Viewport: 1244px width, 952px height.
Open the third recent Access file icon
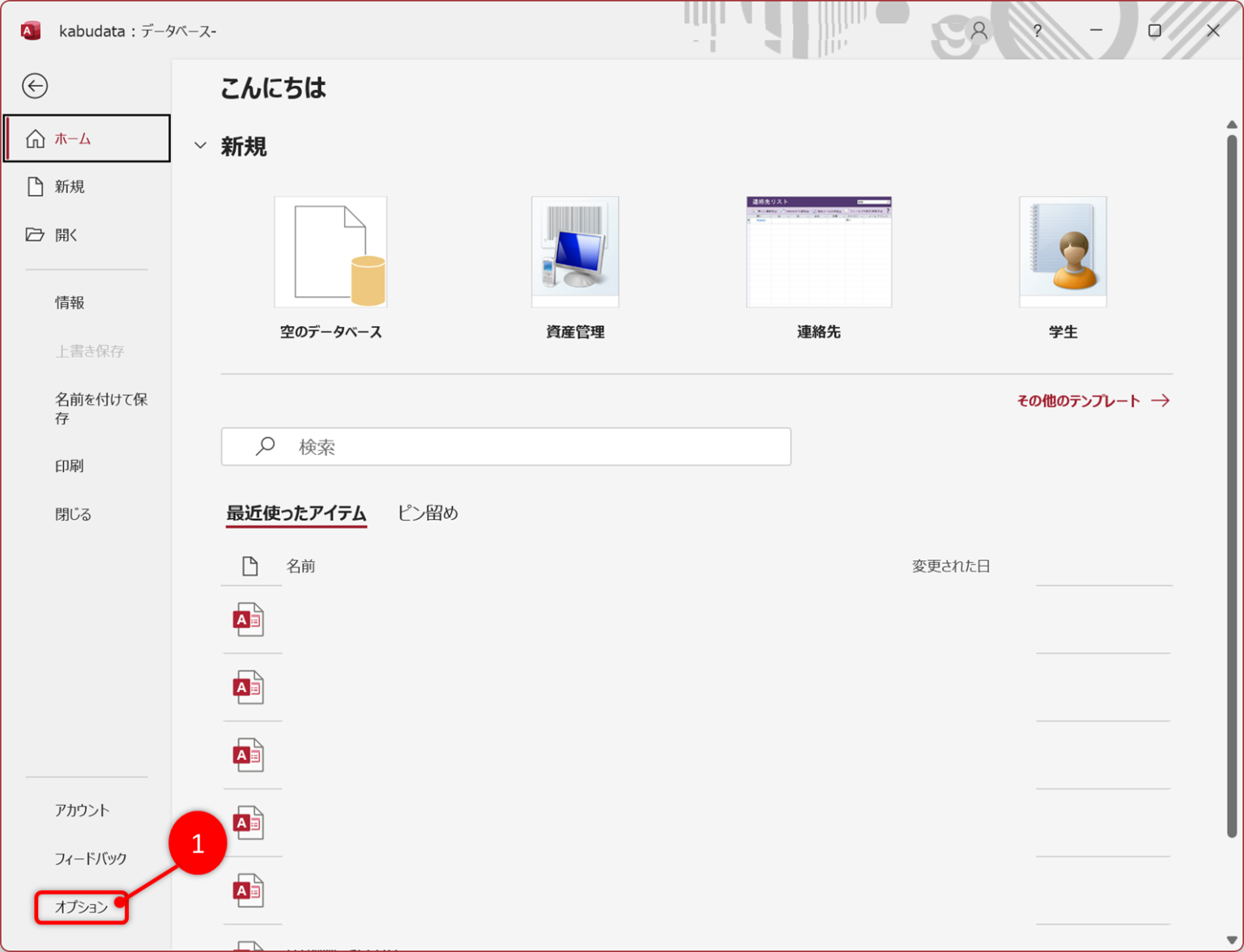[249, 755]
